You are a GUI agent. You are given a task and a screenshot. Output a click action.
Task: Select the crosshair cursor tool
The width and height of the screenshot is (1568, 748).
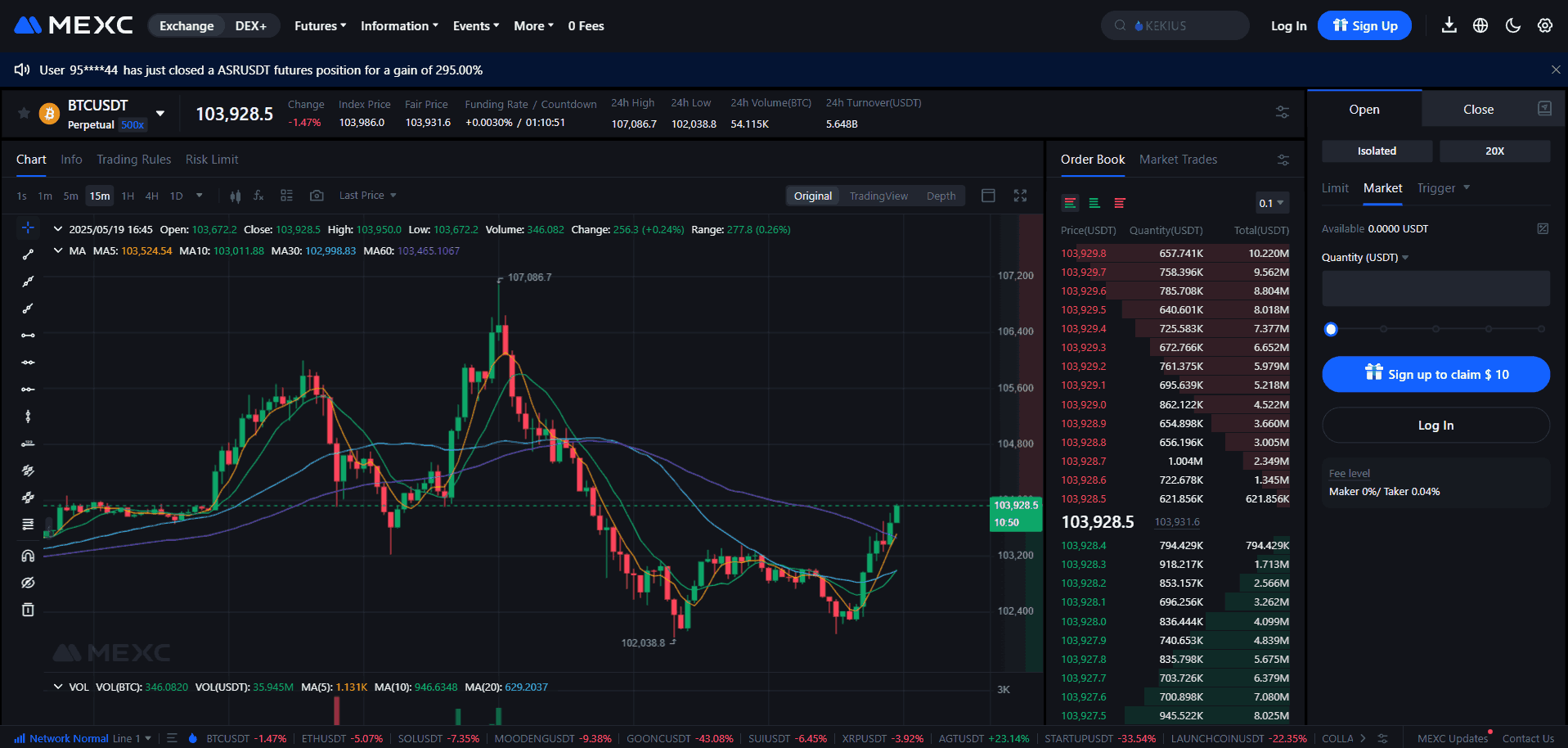[x=28, y=228]
